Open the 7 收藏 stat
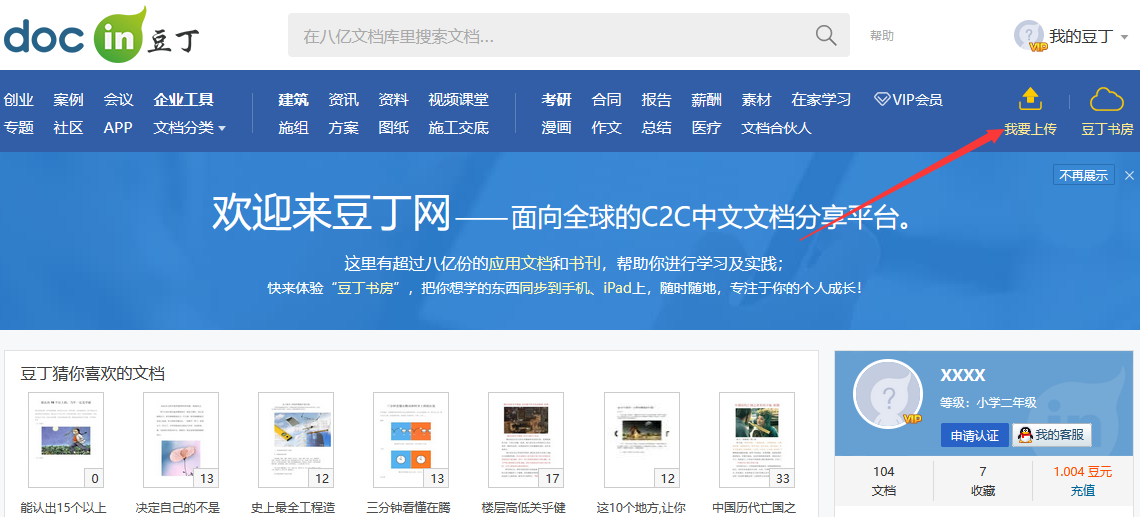The image size is (1140, 517). click(983, 481)
